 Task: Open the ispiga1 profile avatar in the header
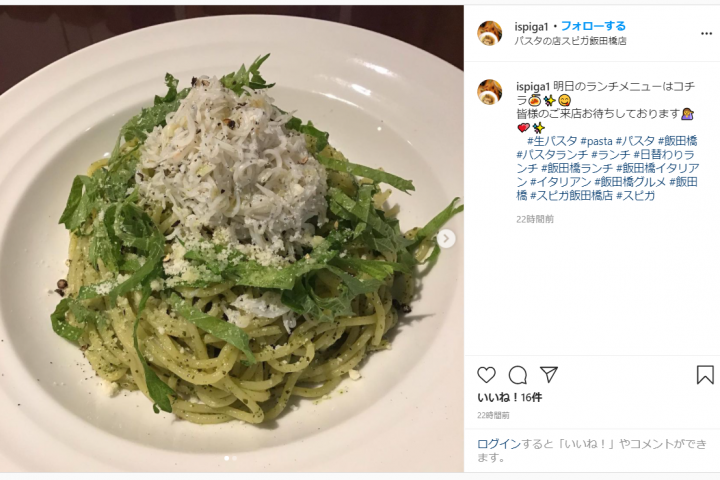[490, 33]
